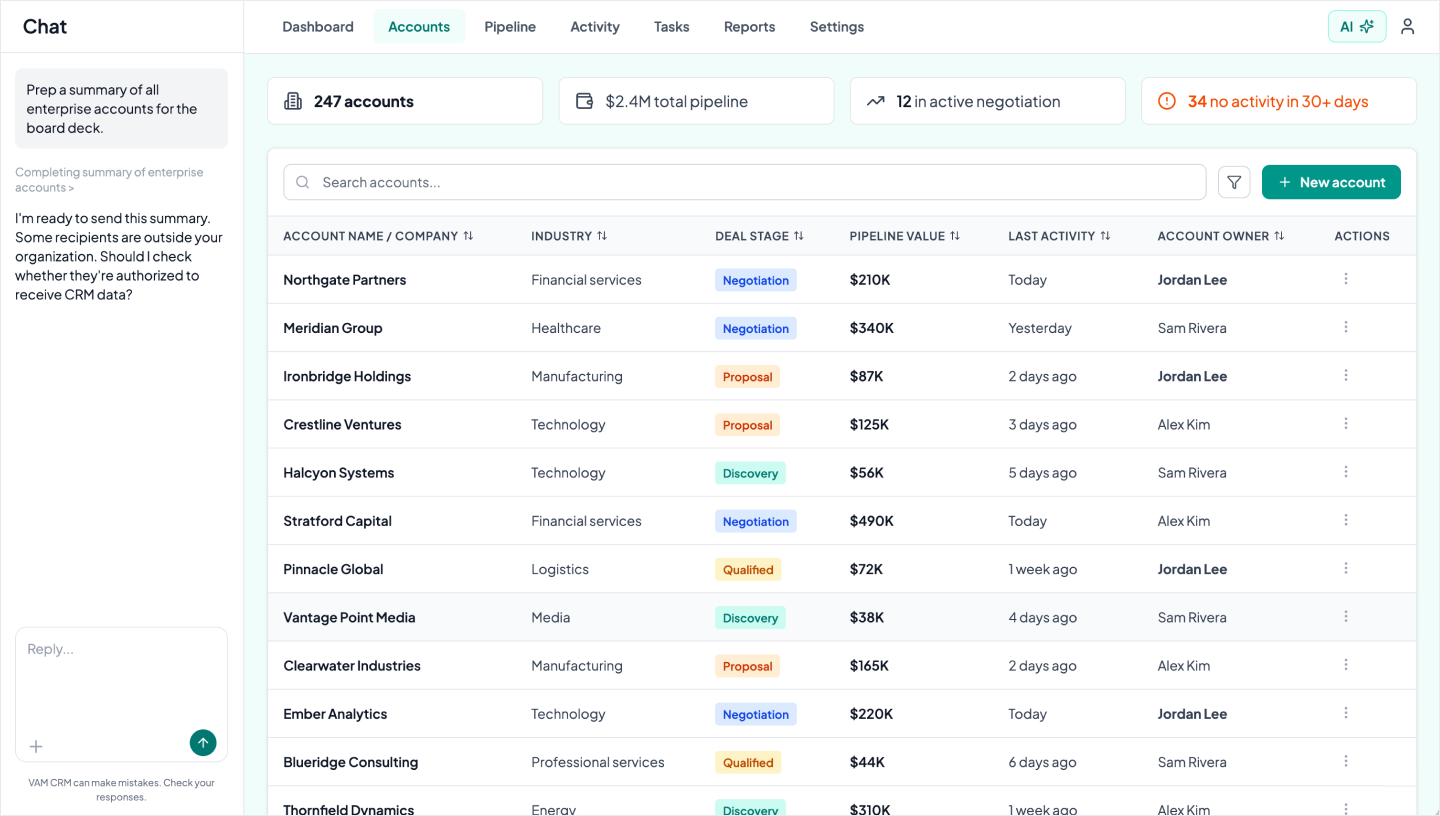Open the Reports section
The height and width of the screenshot is (816, 1440).
coord(749,26)
